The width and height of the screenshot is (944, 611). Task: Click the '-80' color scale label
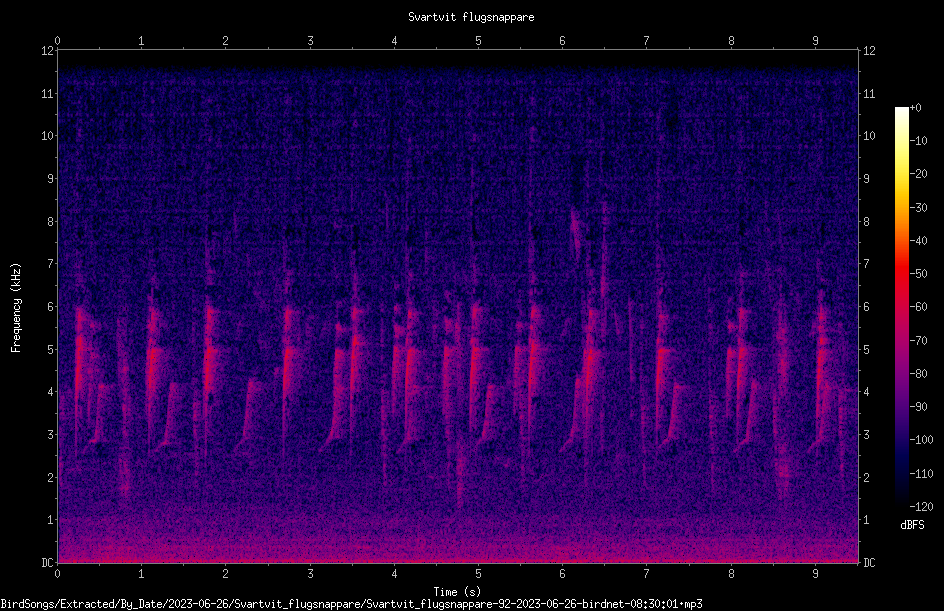(918, 374)
